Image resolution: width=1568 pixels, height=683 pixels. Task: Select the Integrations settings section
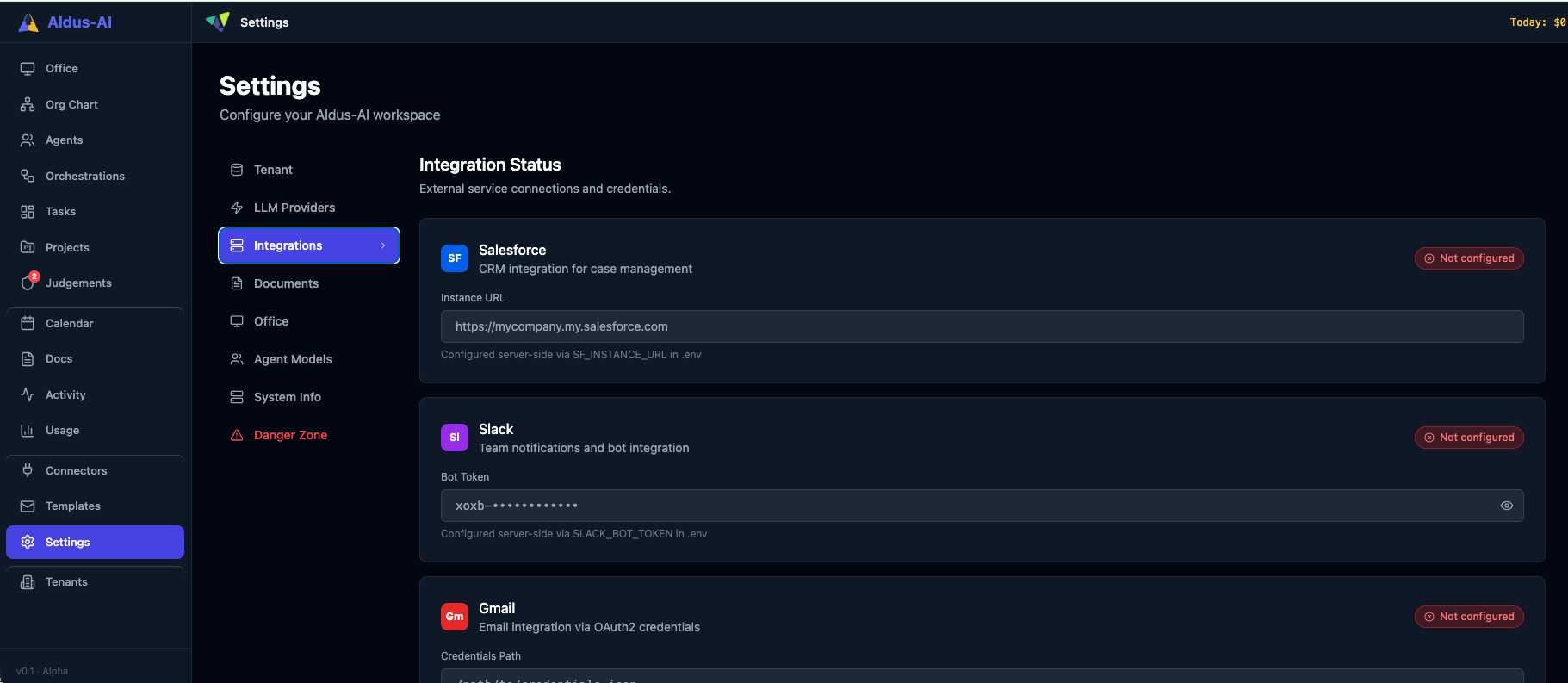click(x=309, y=245)
